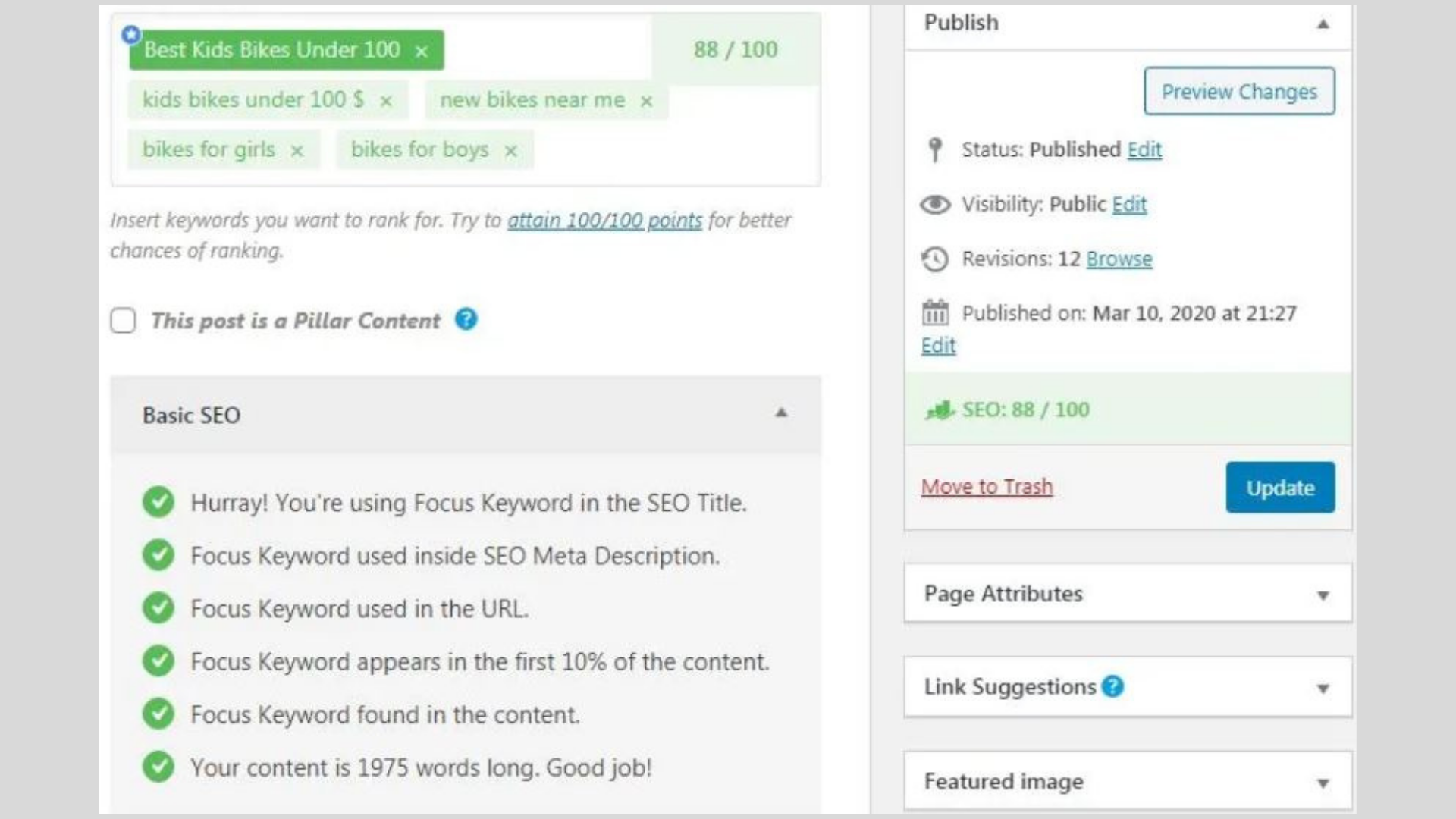Expand the Page Attributes panel
This screenshot has height=819, width=1456.
[1323, 595]
